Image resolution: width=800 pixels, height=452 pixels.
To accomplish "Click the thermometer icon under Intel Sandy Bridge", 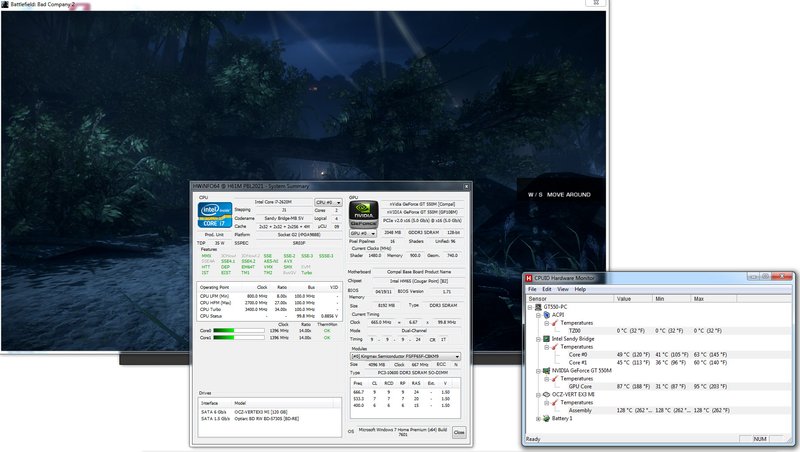I will coord(555,347).
